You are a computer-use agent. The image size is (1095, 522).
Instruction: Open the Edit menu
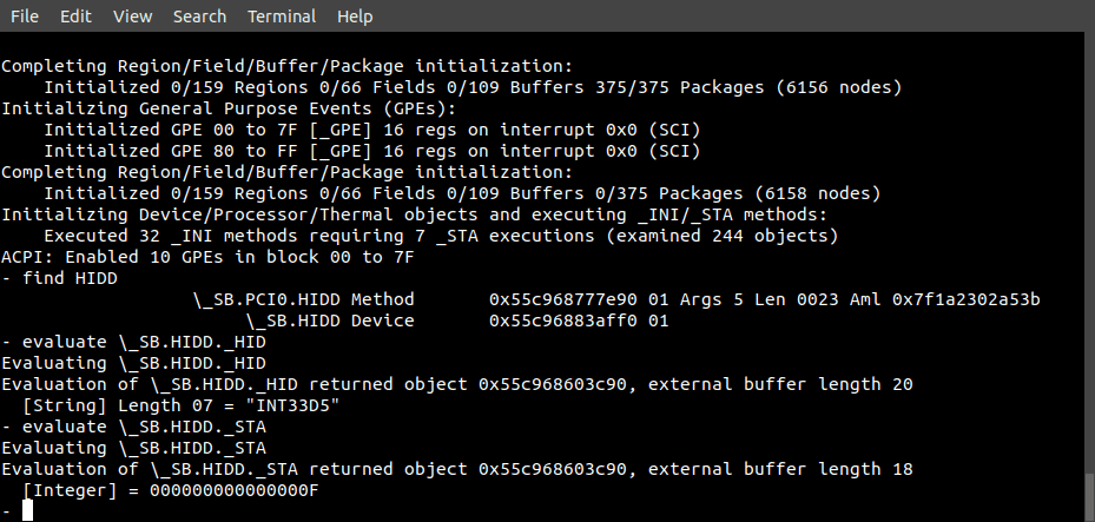click(75, 16)
